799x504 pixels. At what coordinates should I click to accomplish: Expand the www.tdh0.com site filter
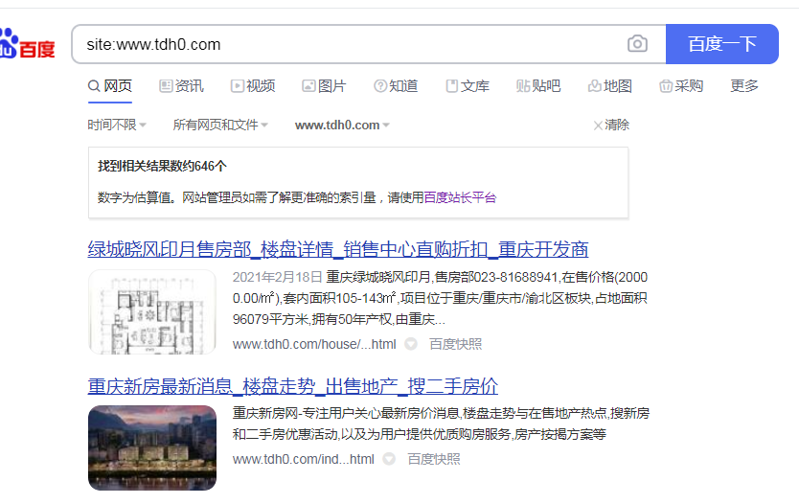(342, 125)
